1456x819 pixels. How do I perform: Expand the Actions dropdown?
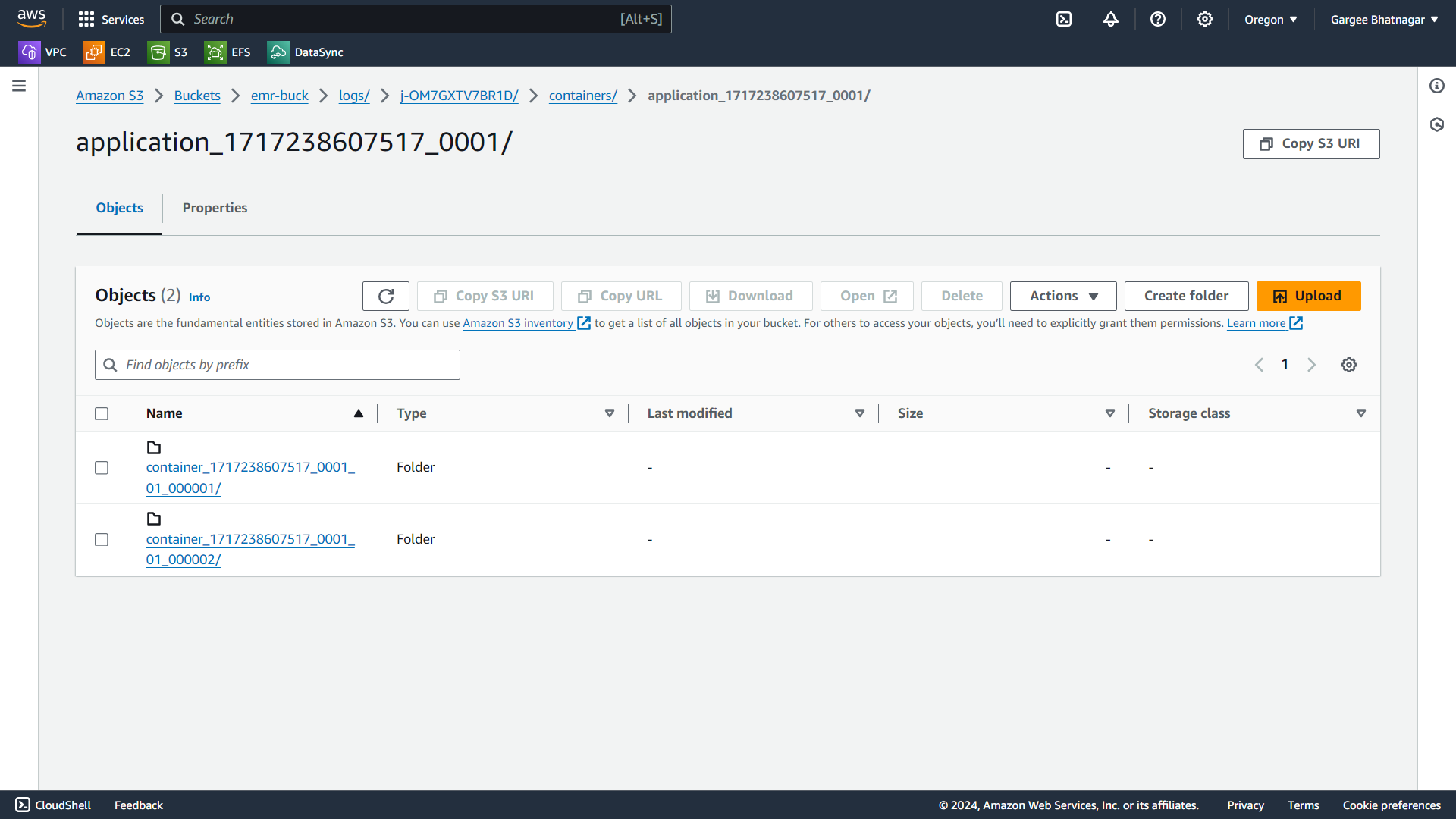tap(1063, 296)
